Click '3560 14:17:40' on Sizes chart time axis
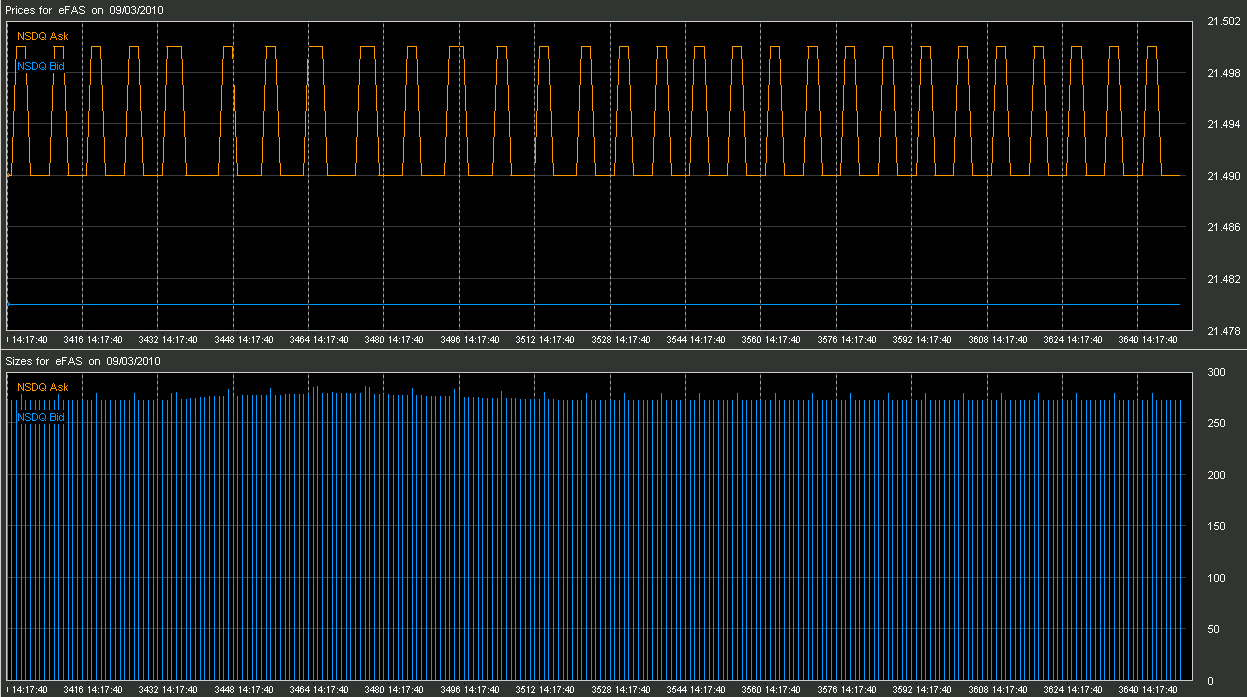Viewport: 1247px width, 697px height. pyautogui.click(x=772, y=690)
